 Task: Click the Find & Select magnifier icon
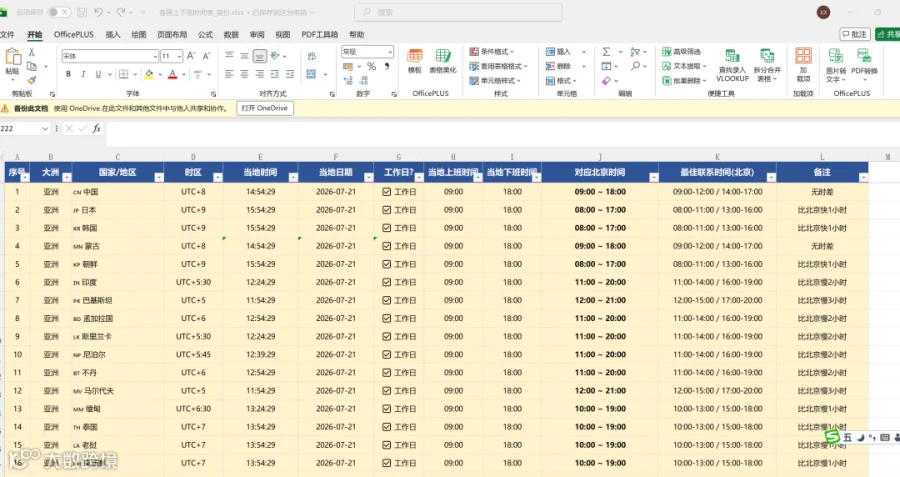[635, 66]
